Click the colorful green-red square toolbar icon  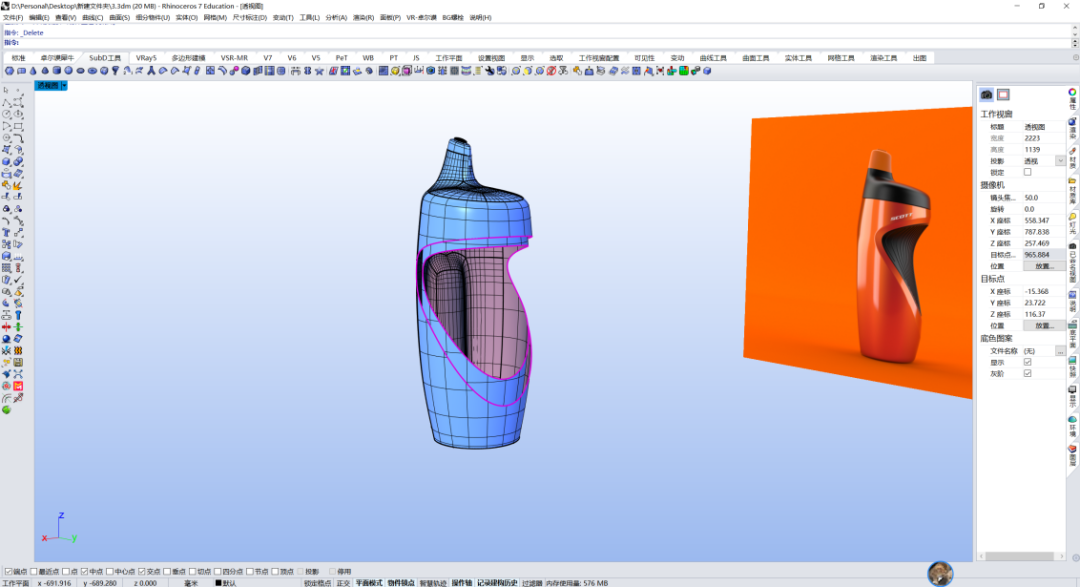tap(684, 71)
